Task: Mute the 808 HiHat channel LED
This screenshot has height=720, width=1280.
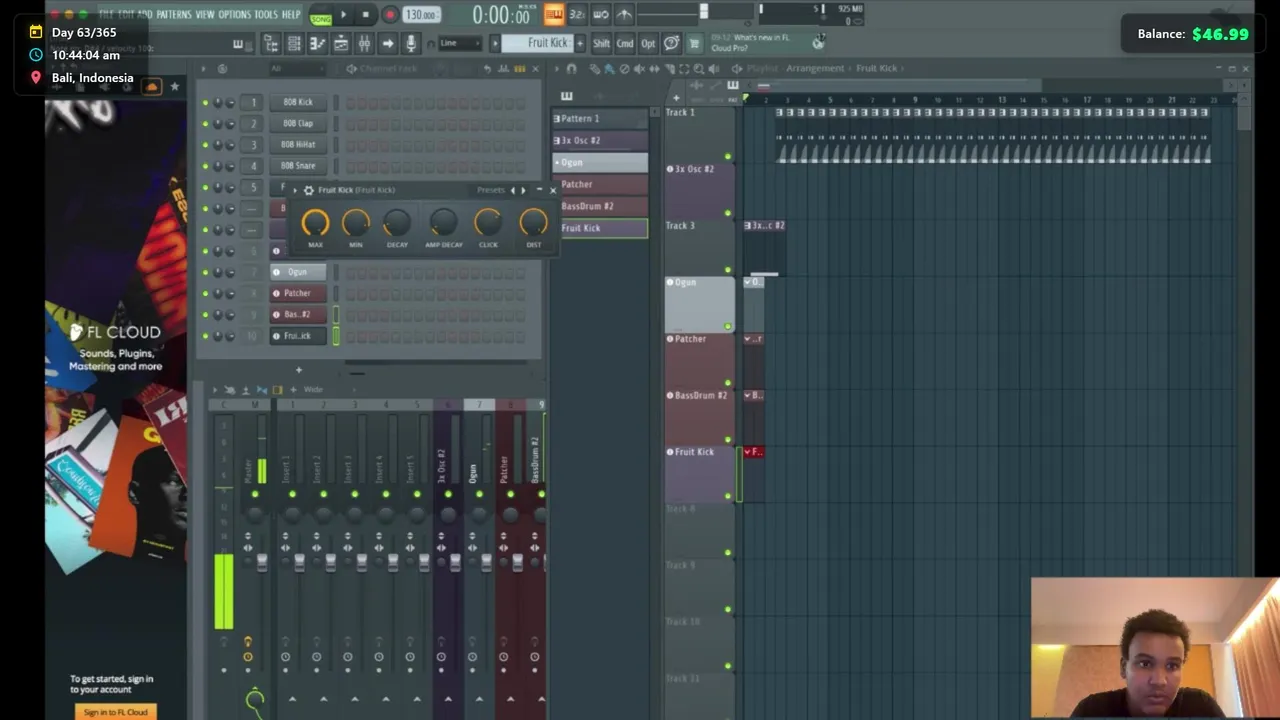Action: click(x=205, y=144)
